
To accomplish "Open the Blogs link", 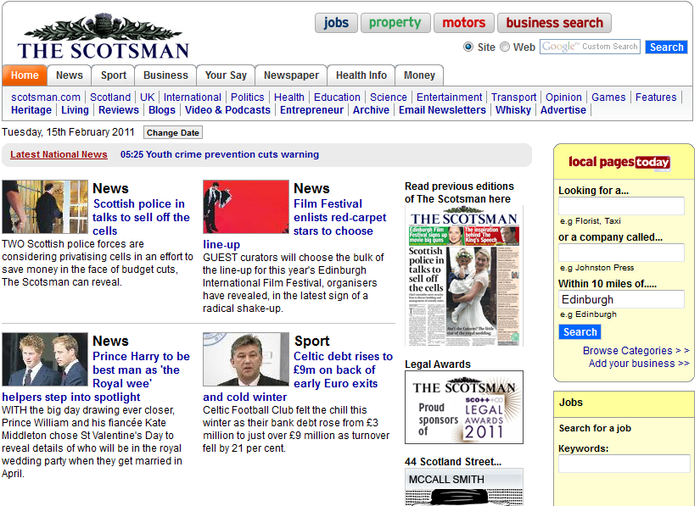I will click(x=162, y=110).
